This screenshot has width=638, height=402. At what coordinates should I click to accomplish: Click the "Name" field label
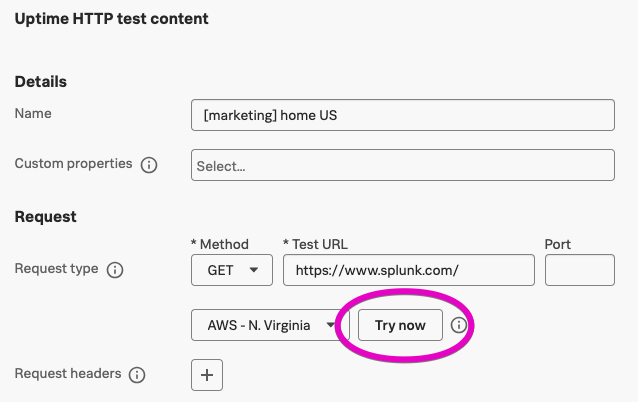point(33,114)
